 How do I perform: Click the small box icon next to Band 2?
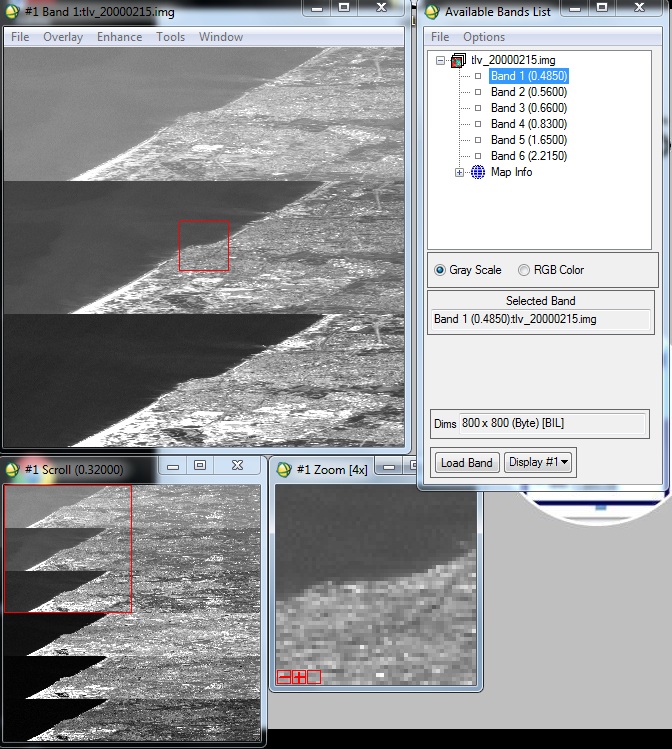478,92
